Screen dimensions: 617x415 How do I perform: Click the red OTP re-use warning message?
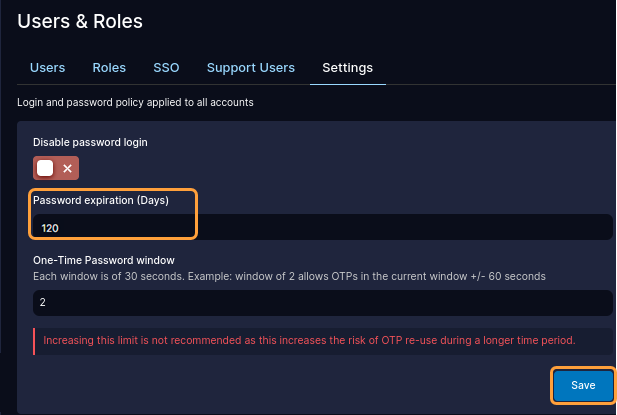point(309,340)
